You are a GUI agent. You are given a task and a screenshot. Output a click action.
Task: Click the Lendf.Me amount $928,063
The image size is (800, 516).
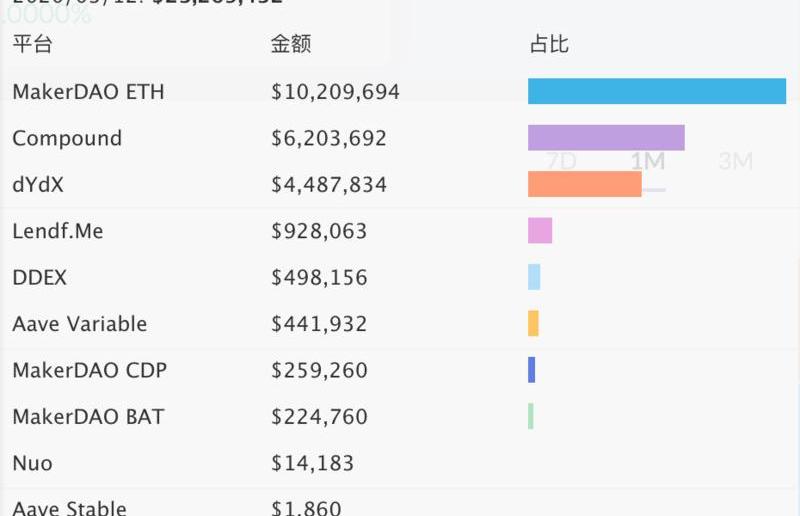click(319, 231)
